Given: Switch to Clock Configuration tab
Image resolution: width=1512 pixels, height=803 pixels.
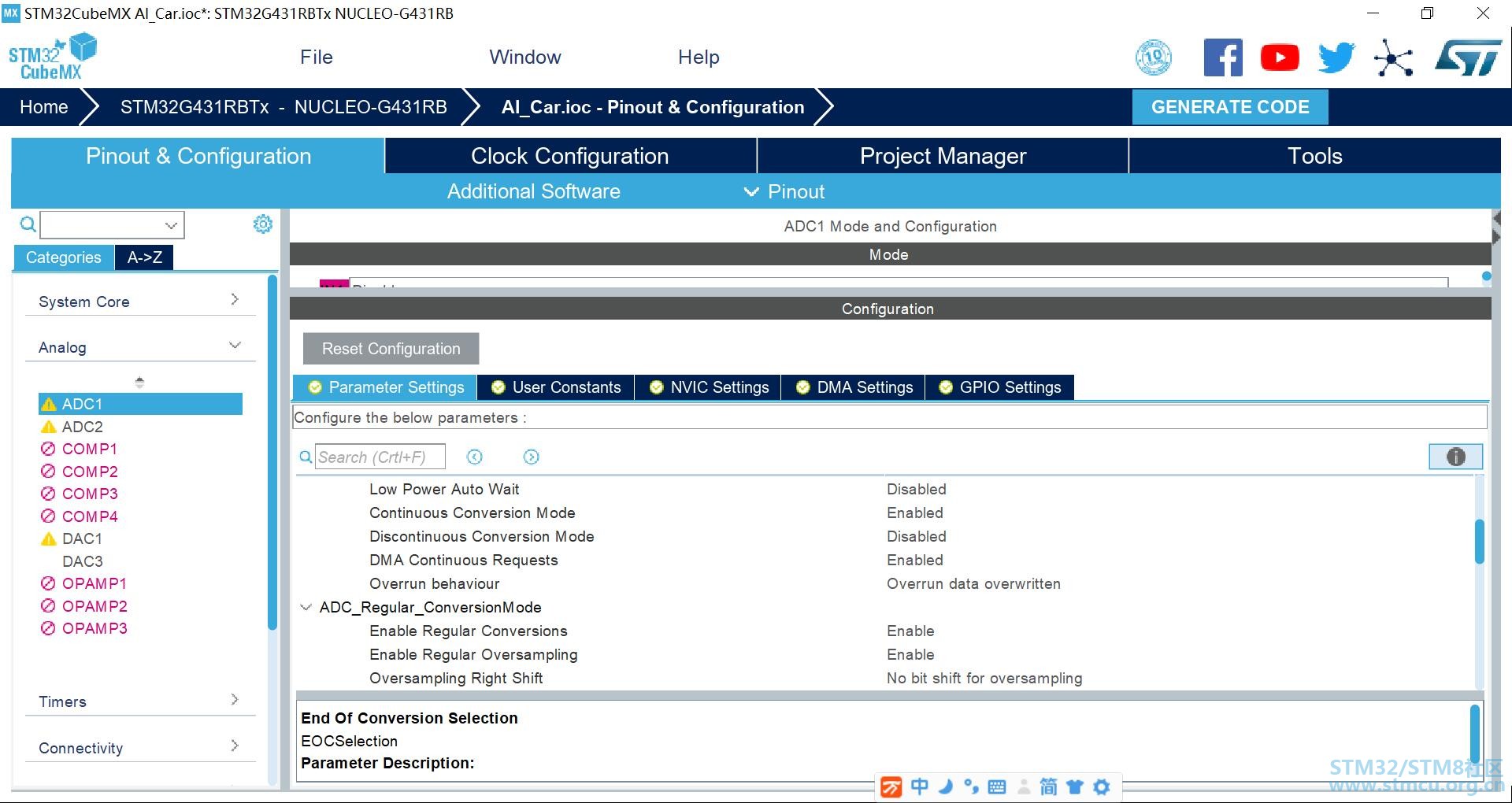Looking at the screenshot, I should [570, 156].
